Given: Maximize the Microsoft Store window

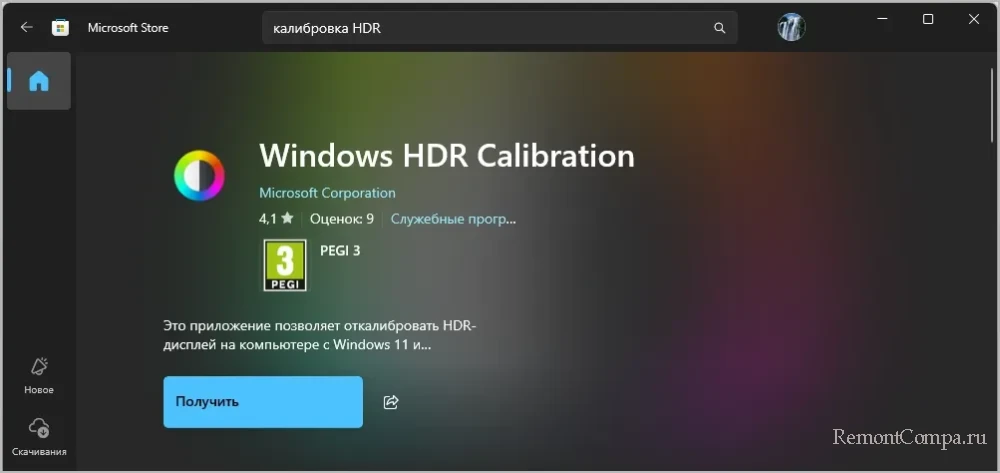Looking at the screenshot, I should tap(928, 19).
